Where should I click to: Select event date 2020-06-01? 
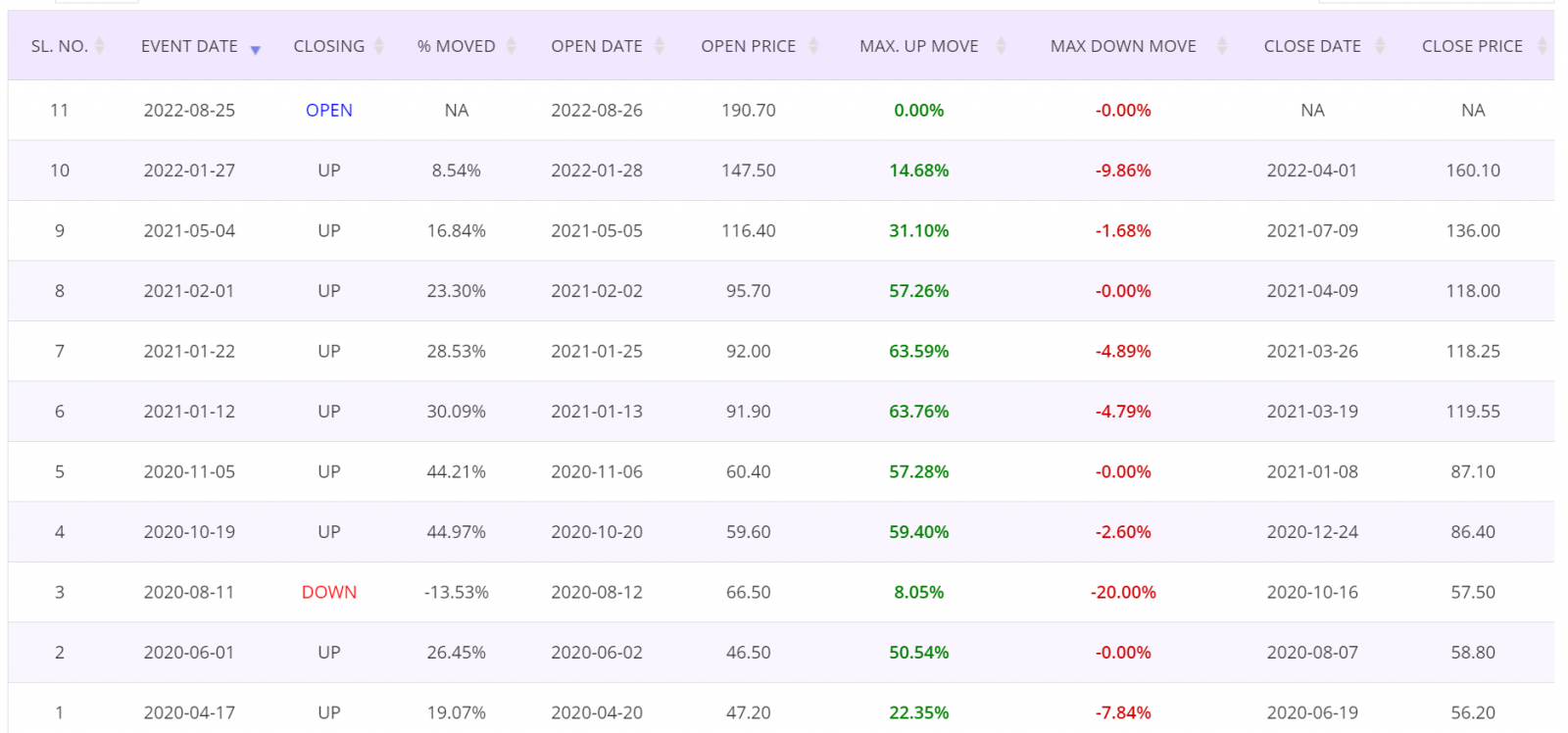189,653
